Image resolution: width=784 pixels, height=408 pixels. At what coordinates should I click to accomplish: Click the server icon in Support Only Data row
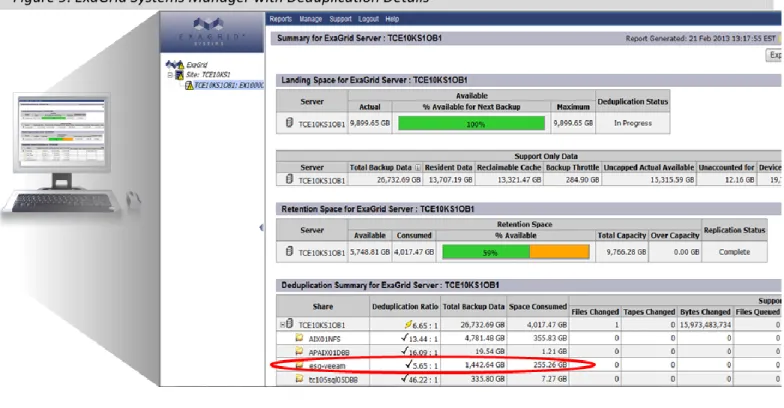click(289, 179)
